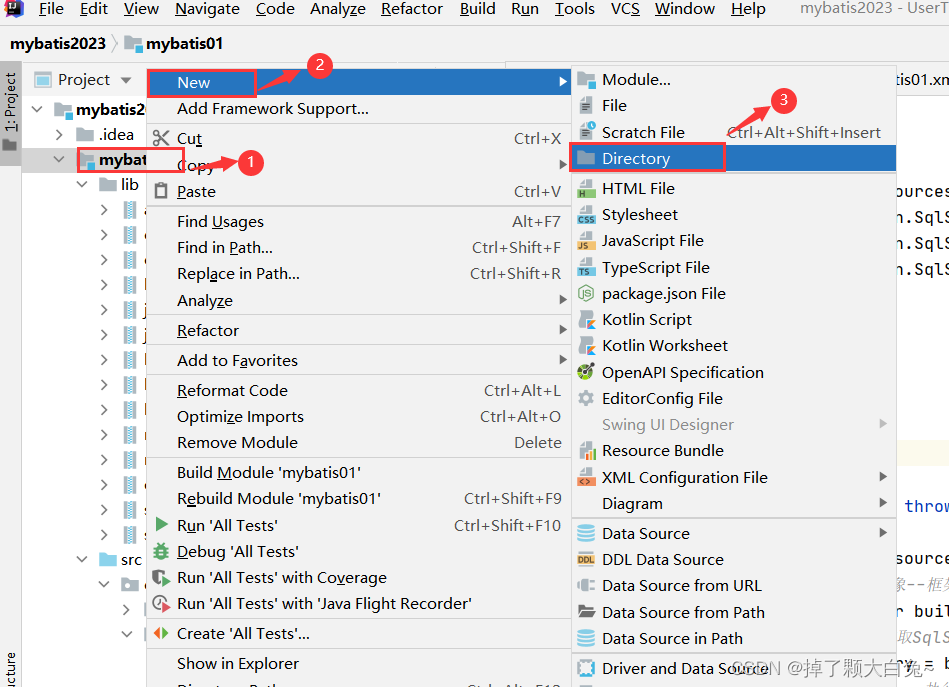This screenshot has height=687, width=949.
Task: Click the Debug 'All Tests' bug icon
Action: tap(161, 551)
